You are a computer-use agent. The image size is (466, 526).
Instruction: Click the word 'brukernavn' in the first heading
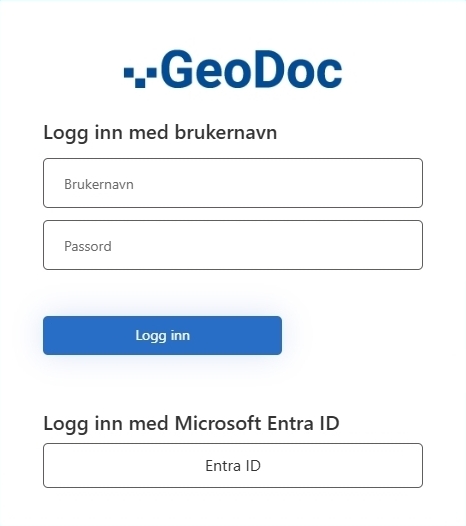click(x=226, y=132)
